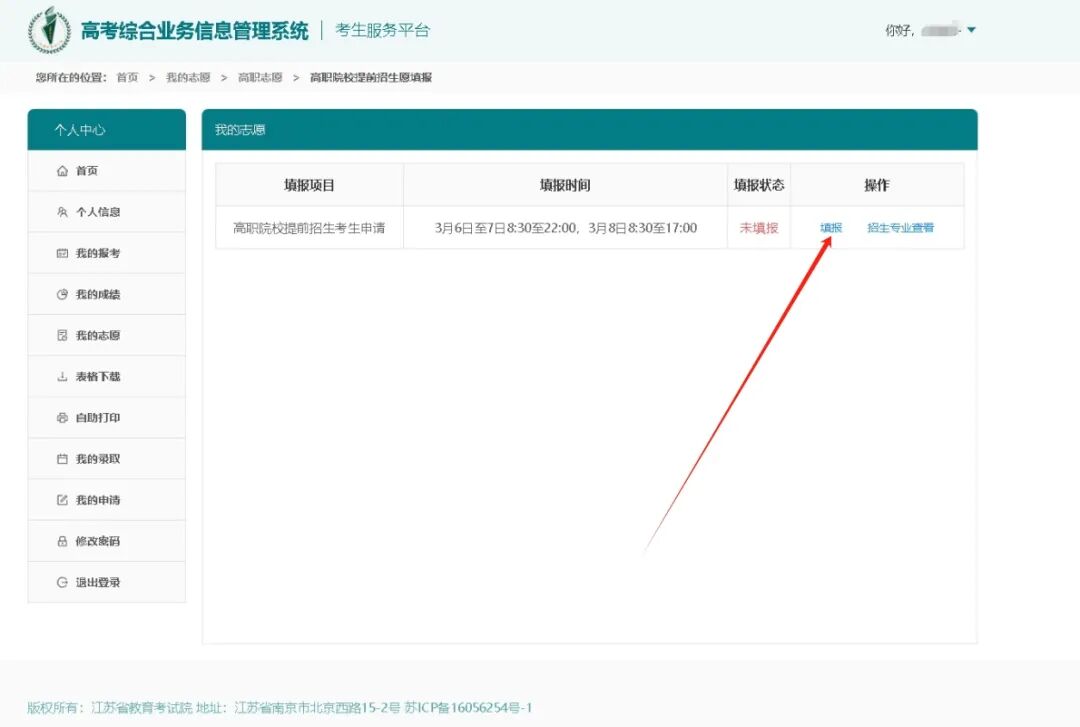Screen dimensions: 1080x727
Task: Click the person icon beside 个人信息
Action: click(x=62, y=212)
